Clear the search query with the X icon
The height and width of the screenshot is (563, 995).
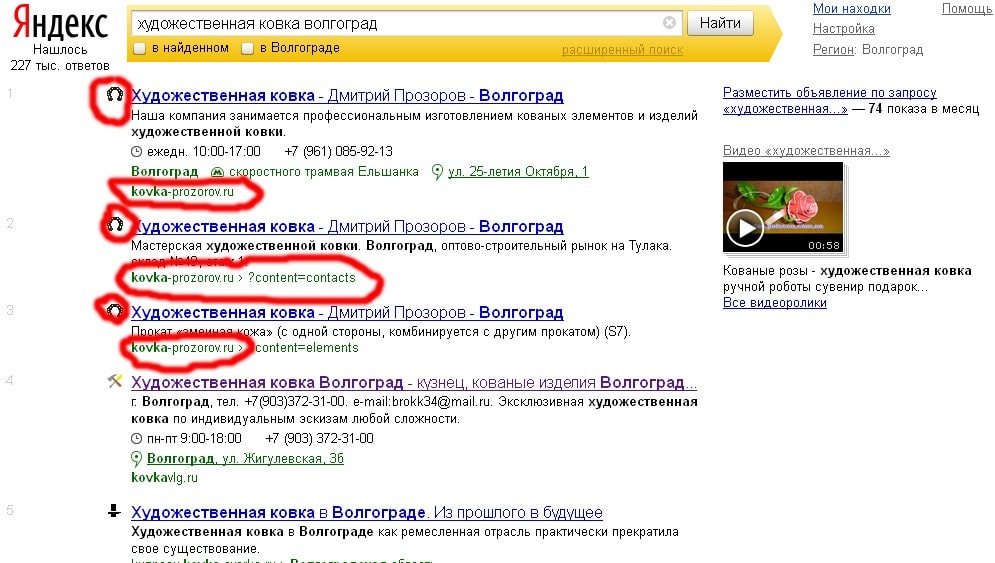pos(669,23)
